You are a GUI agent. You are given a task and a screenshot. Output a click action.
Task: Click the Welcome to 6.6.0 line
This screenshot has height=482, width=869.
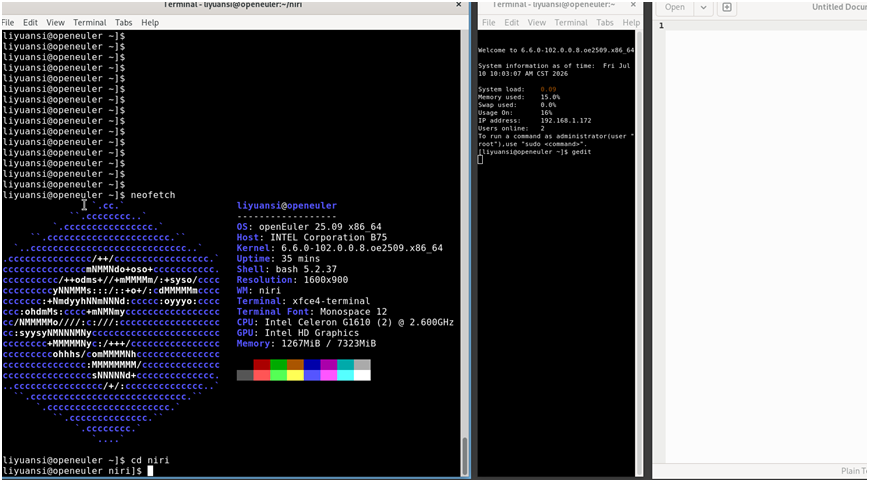pos(556,50)
